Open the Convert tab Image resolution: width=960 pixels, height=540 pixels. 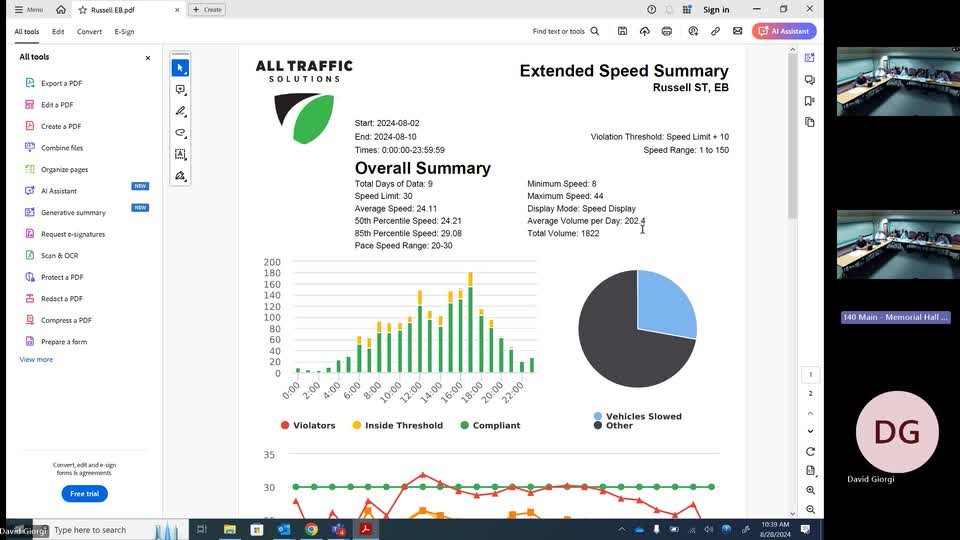coord(89,32)
